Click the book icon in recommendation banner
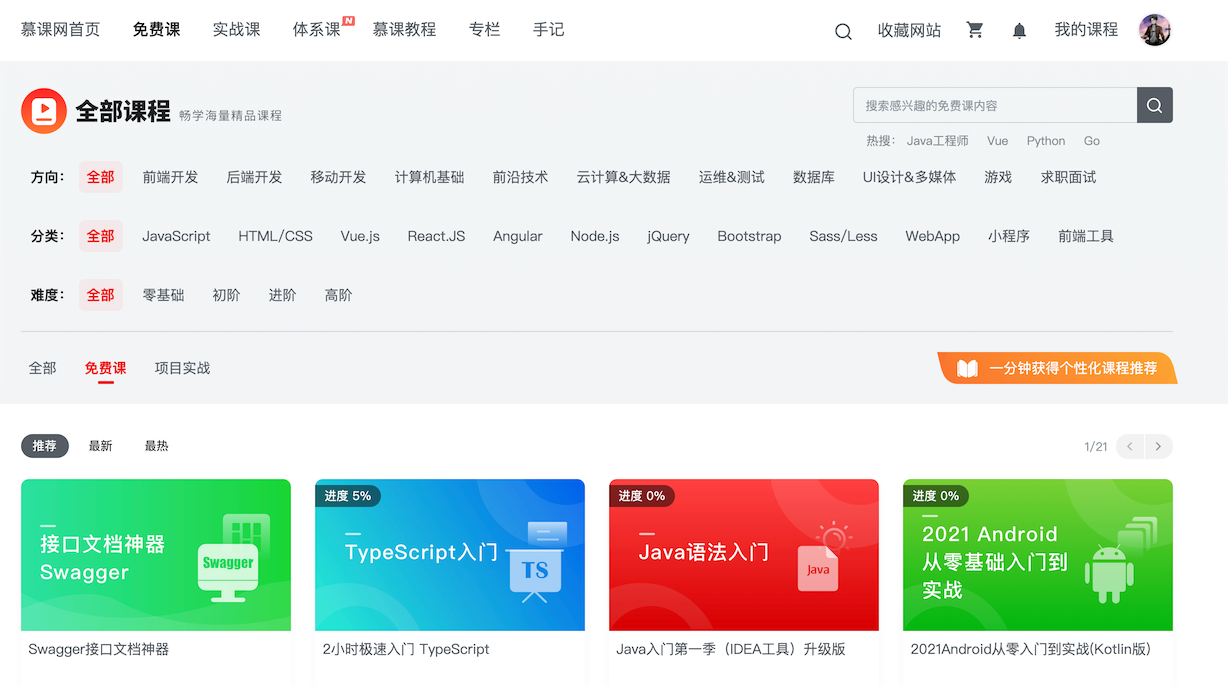Image resolution: width=1228 pixels, height=687 pixels. click(967, 368)
